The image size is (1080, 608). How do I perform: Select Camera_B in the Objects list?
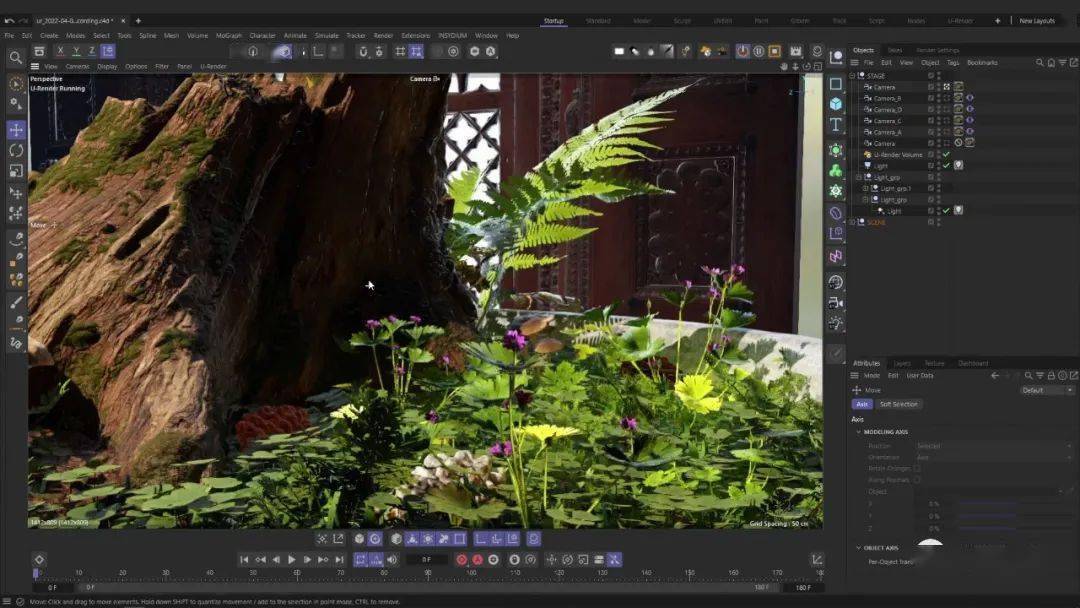[x=887, y=98]
